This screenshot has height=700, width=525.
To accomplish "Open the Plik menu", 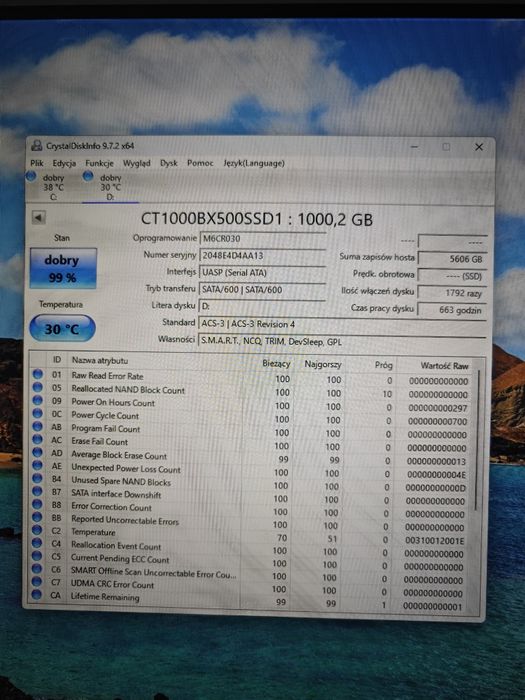I will (37, 163).
